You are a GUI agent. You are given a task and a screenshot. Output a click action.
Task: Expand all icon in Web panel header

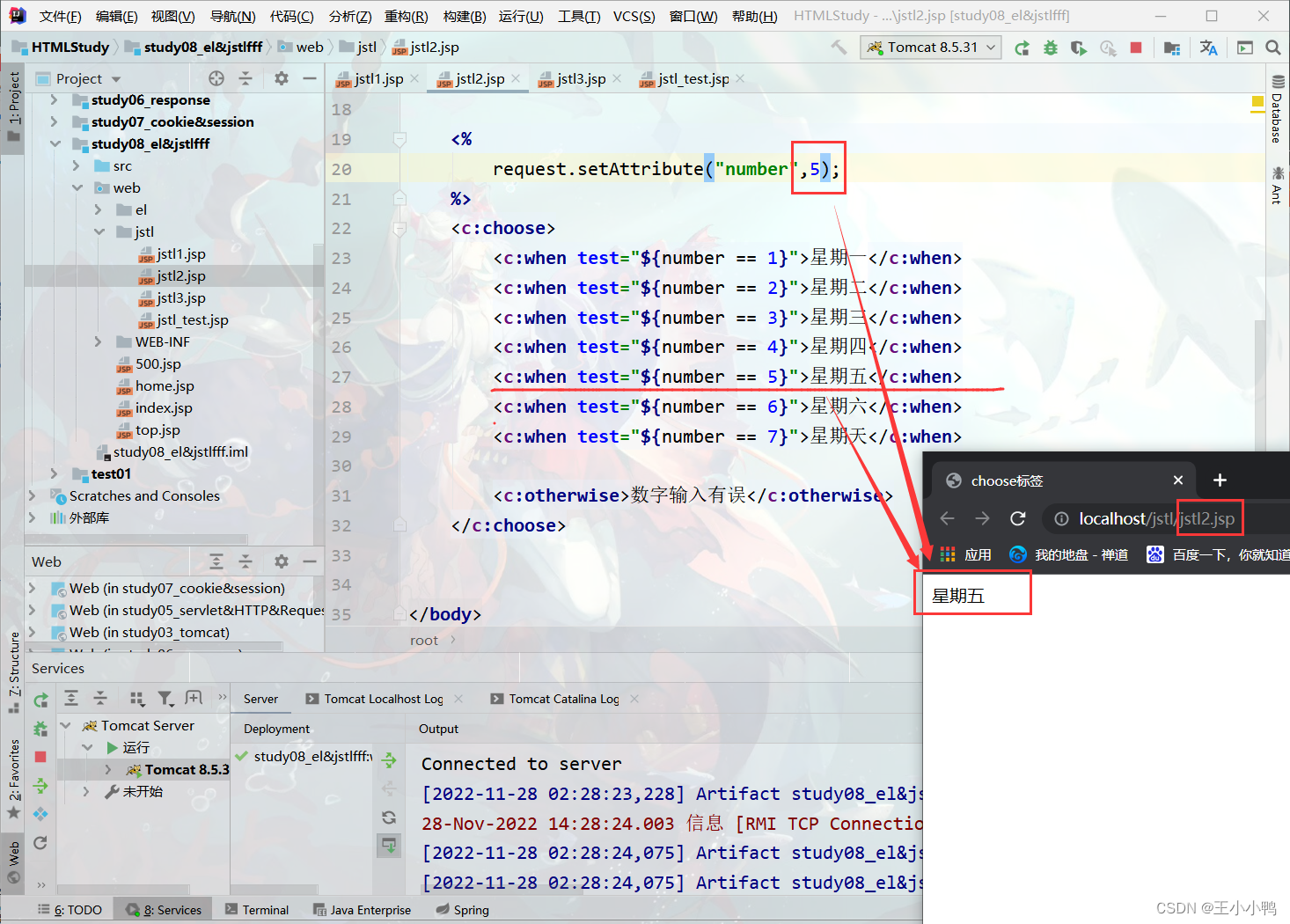coord(216,561)
